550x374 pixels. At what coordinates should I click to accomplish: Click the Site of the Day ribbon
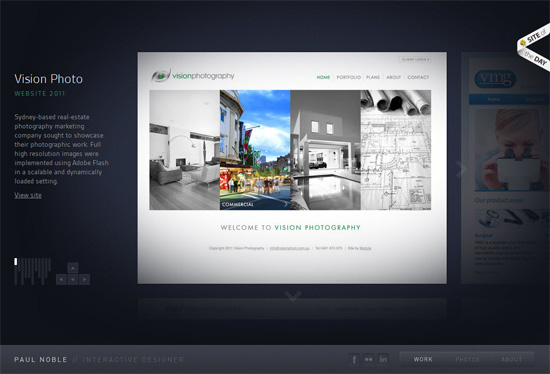tap(534, 47)
